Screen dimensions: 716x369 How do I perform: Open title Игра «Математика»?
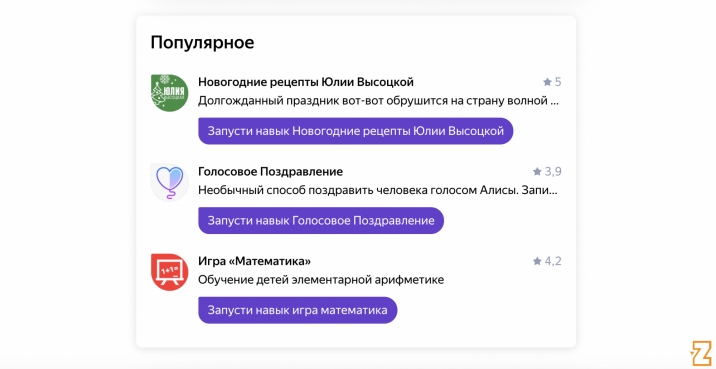[x=255, y=261]
